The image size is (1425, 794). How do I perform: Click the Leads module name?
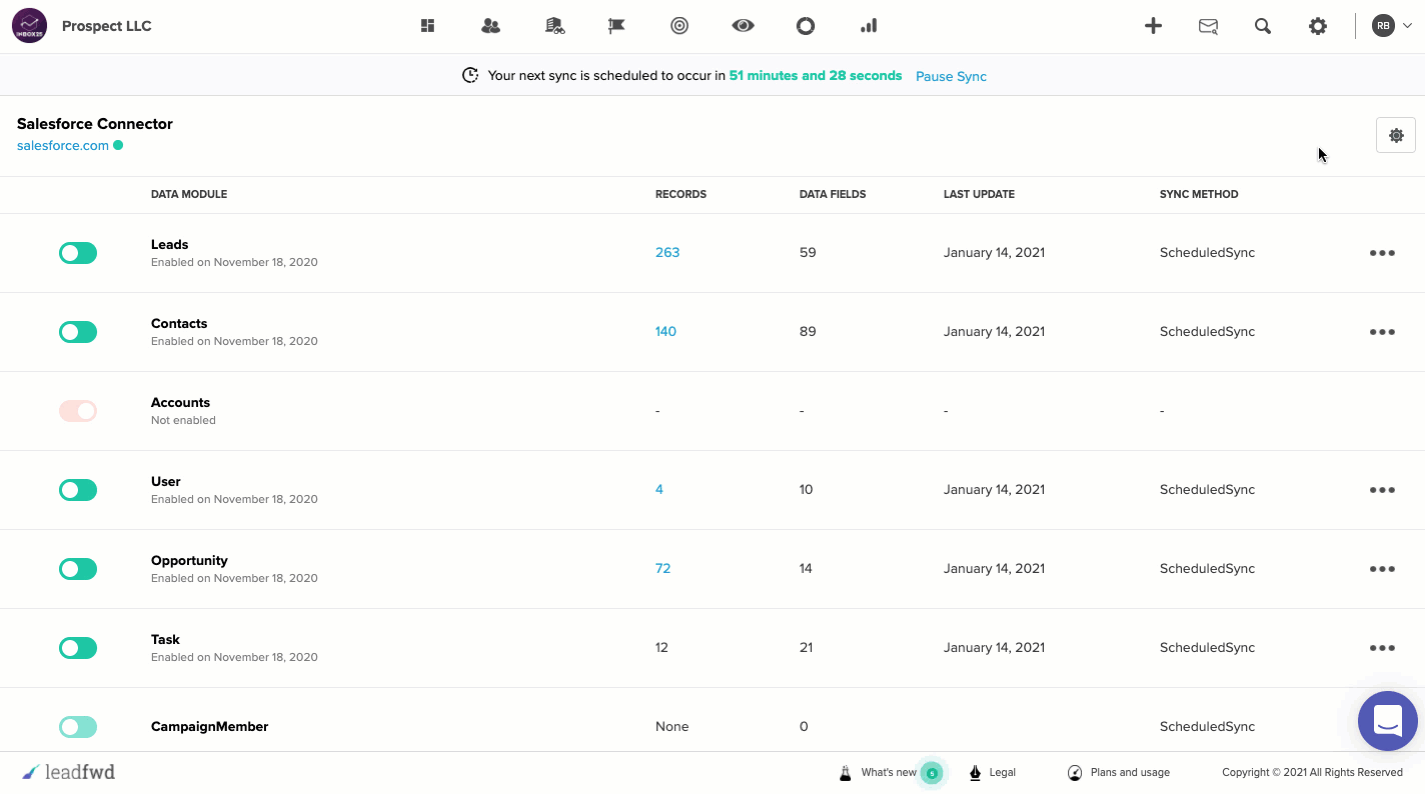pyautogui.click(x=170, y=244)
